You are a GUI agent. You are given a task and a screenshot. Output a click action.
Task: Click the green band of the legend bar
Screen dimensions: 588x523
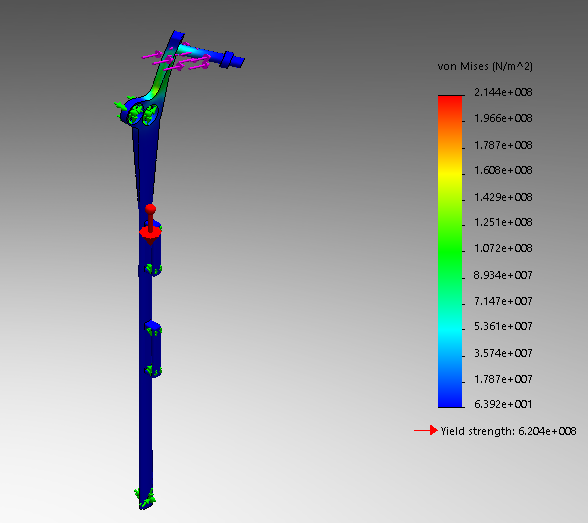coord(450,249)
